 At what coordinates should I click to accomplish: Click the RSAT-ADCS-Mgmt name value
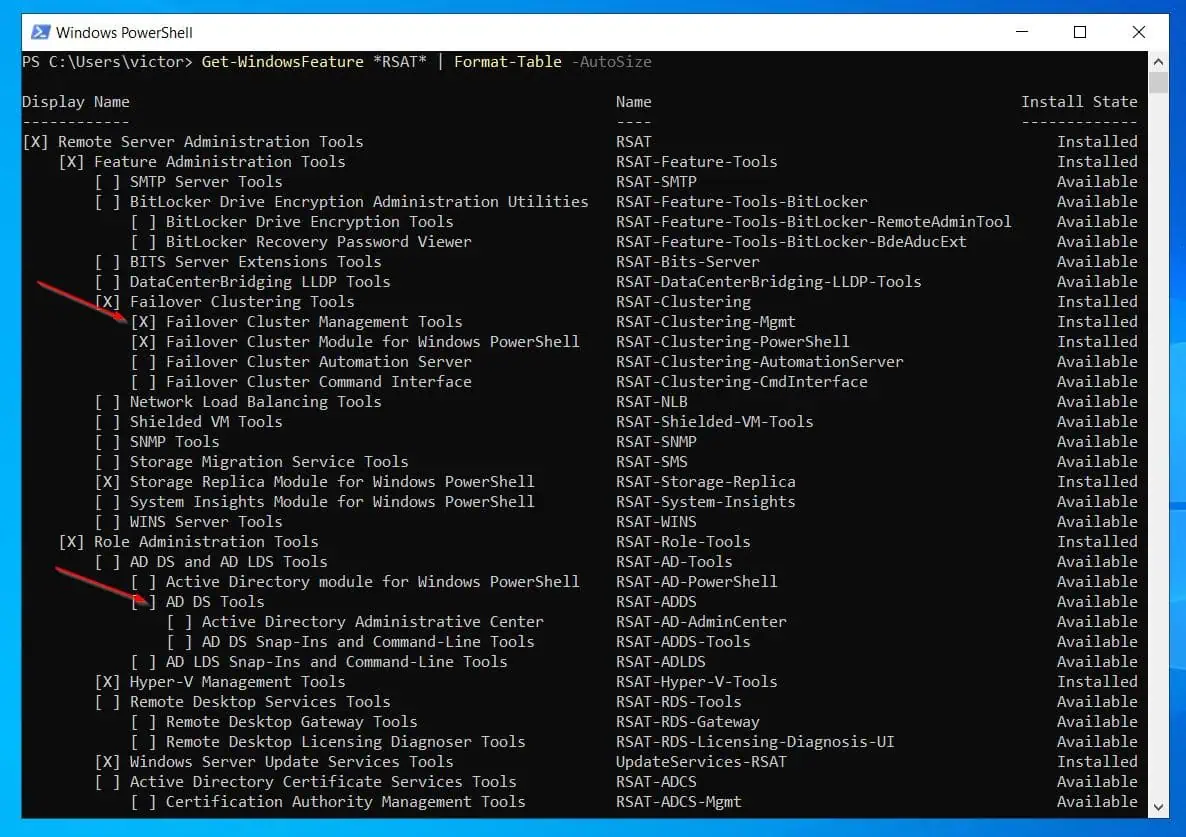(x=678, y=802)
